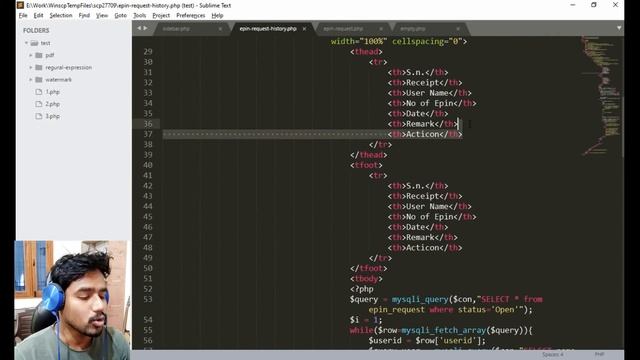This screenshot has height=360, width=640.
Task: Open the Preferences menu
Action: coord(191,16)
